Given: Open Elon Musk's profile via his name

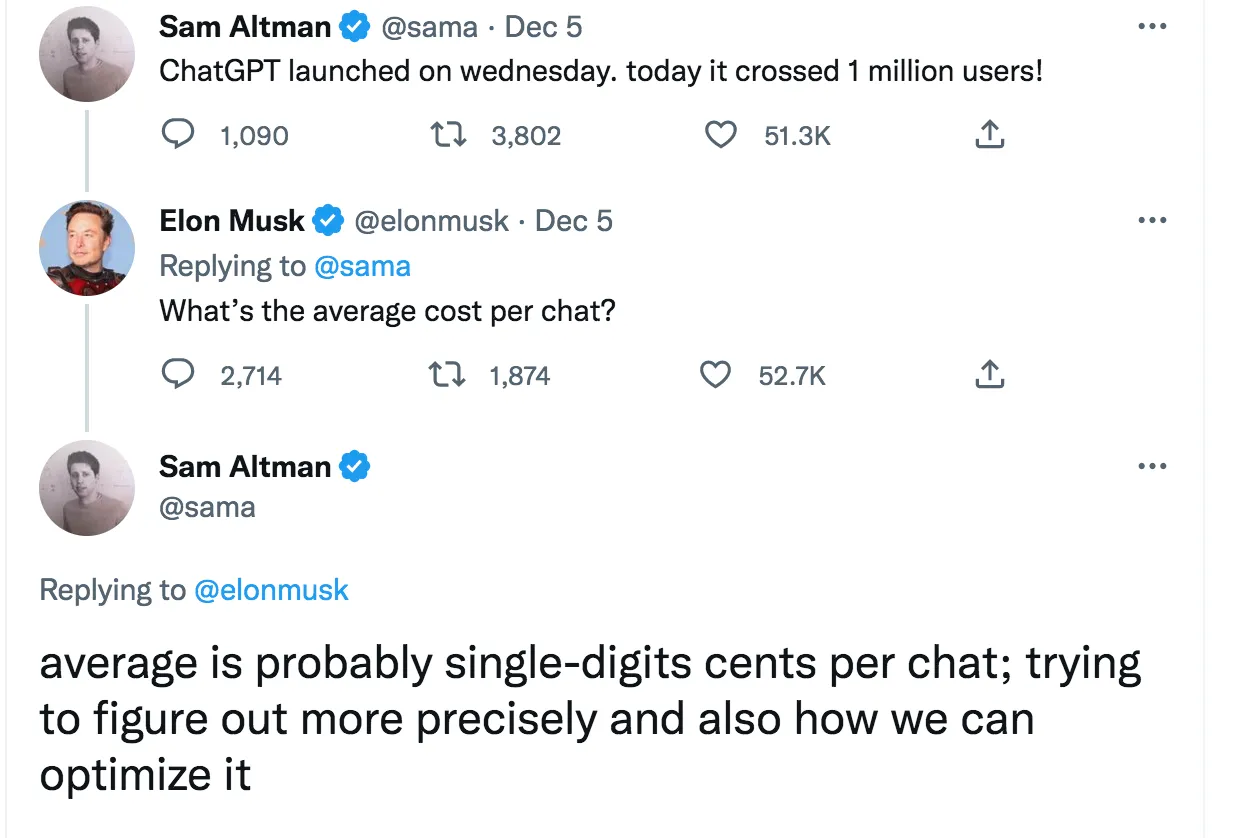Looking at the screenshot, I should point(232,221).
